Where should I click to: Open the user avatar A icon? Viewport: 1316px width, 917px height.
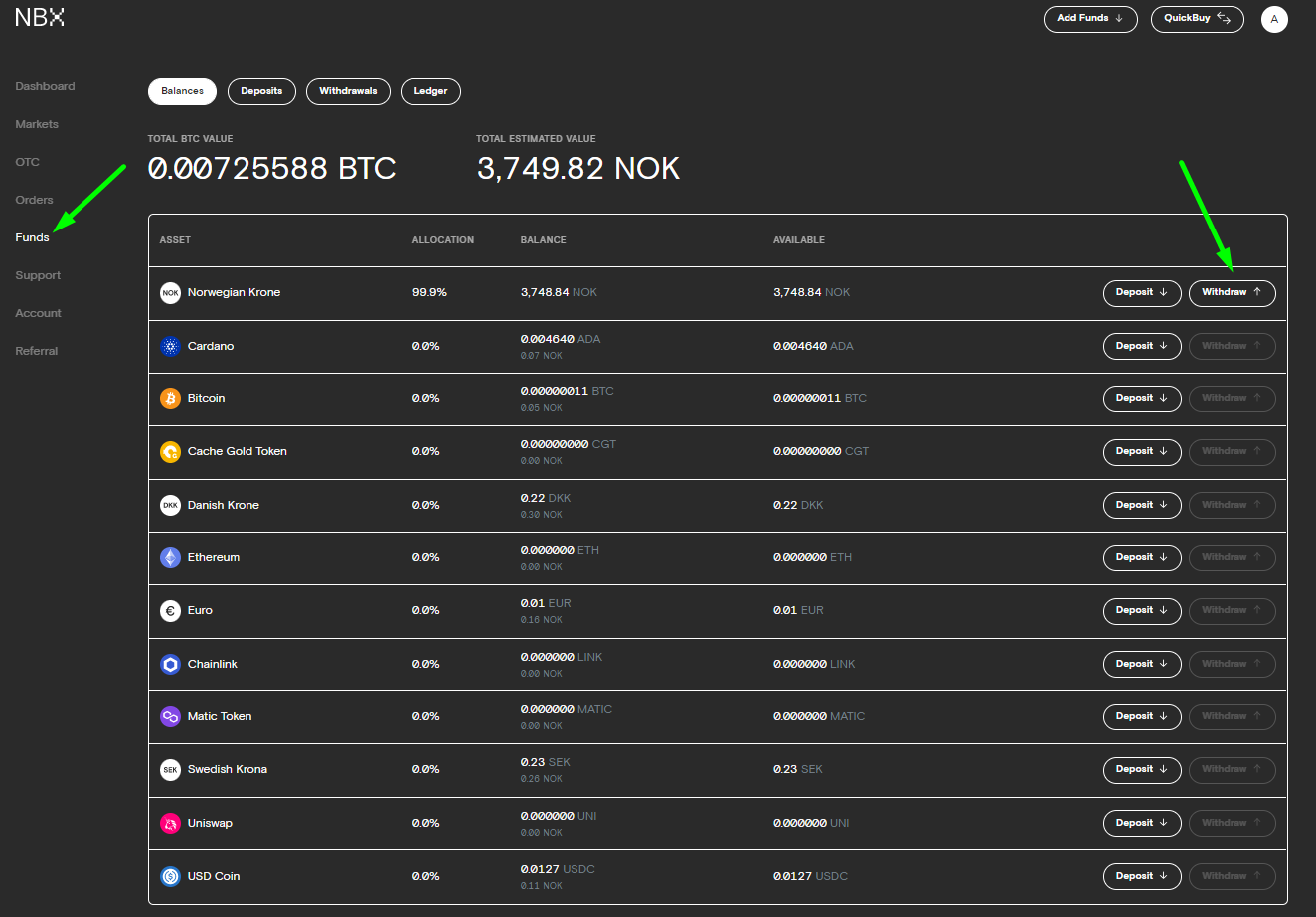click(1274, 19)
